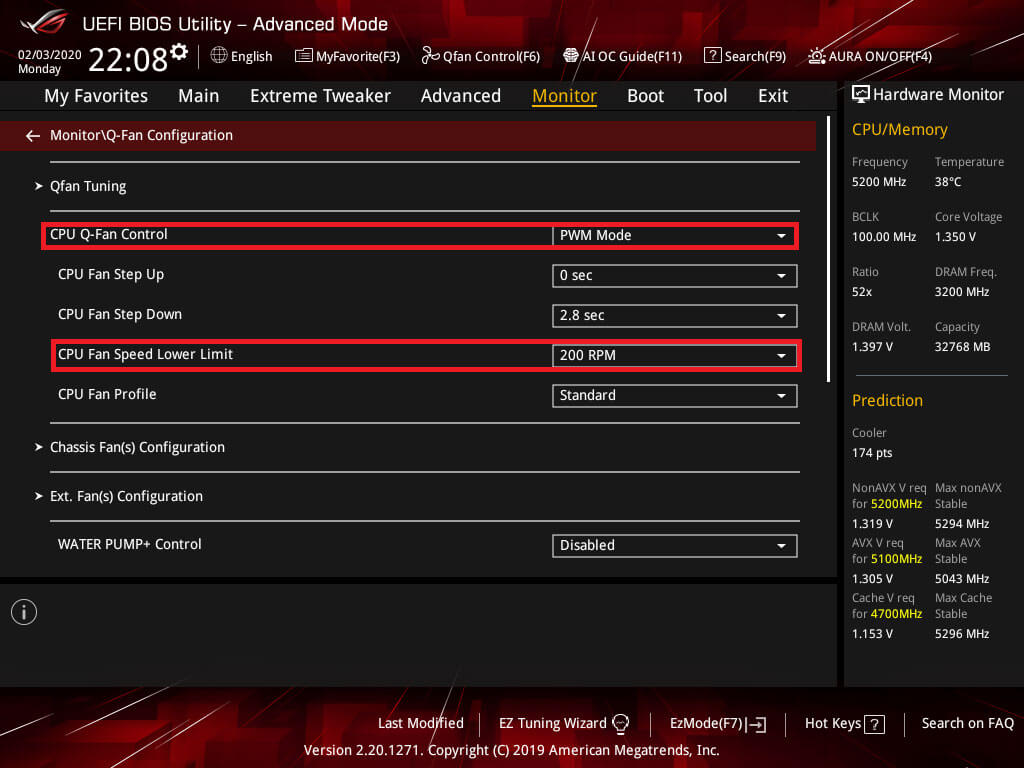The image size is (1024, 768).
Task: Open Search(F9) label
Action: pyautogui.click(x=755, y=56)
